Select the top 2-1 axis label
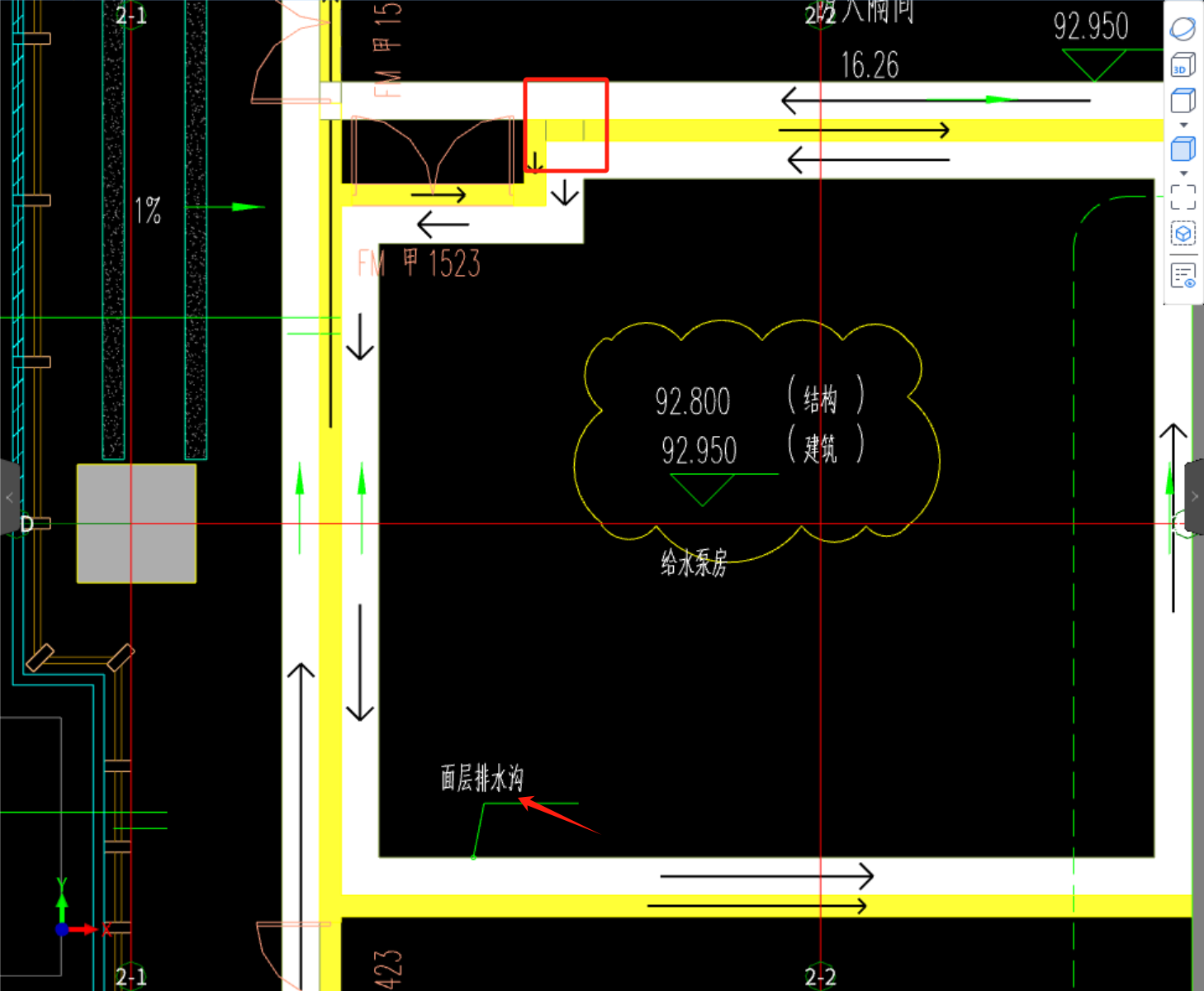The width and height of the screenshot is (1204, 991). pyautogui.click(x=131, y=16)
